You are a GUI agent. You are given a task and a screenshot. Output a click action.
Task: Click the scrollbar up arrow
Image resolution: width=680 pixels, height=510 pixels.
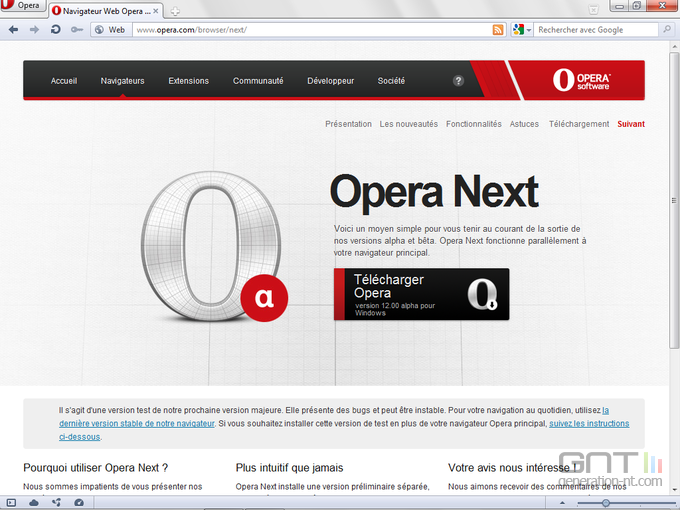674,46
